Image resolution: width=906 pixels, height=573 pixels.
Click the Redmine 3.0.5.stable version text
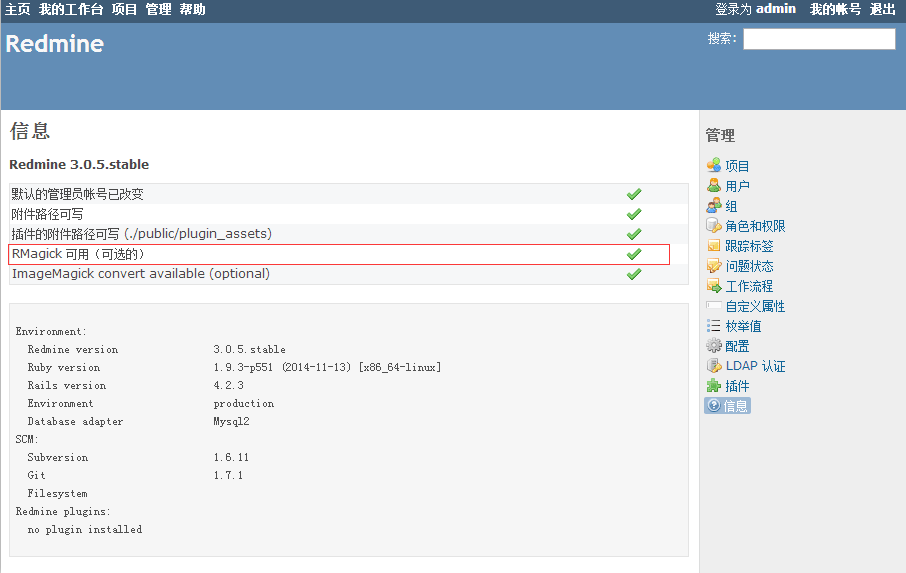(x=79, y=165)
